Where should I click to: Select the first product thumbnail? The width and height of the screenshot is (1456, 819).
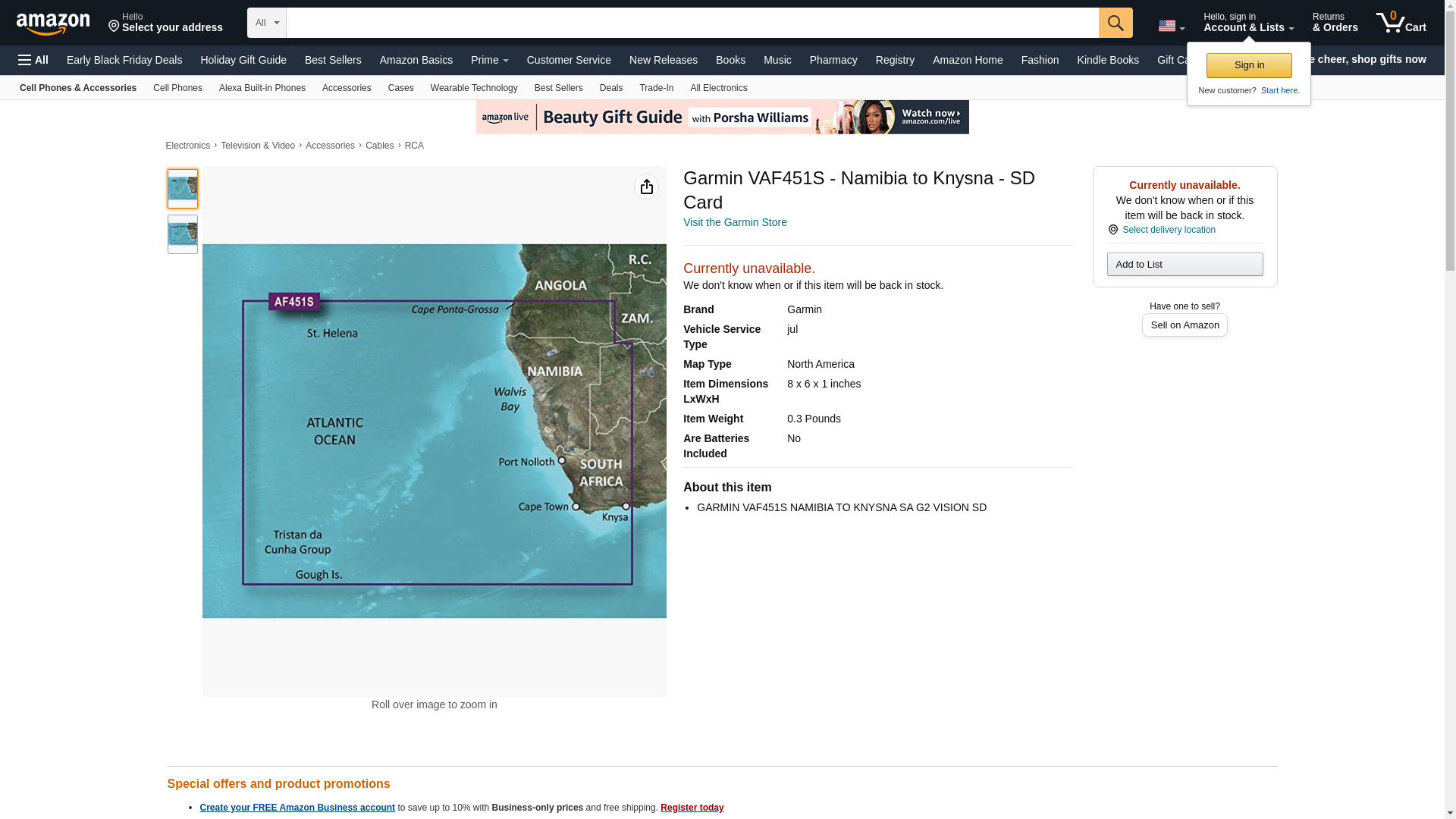182,189
